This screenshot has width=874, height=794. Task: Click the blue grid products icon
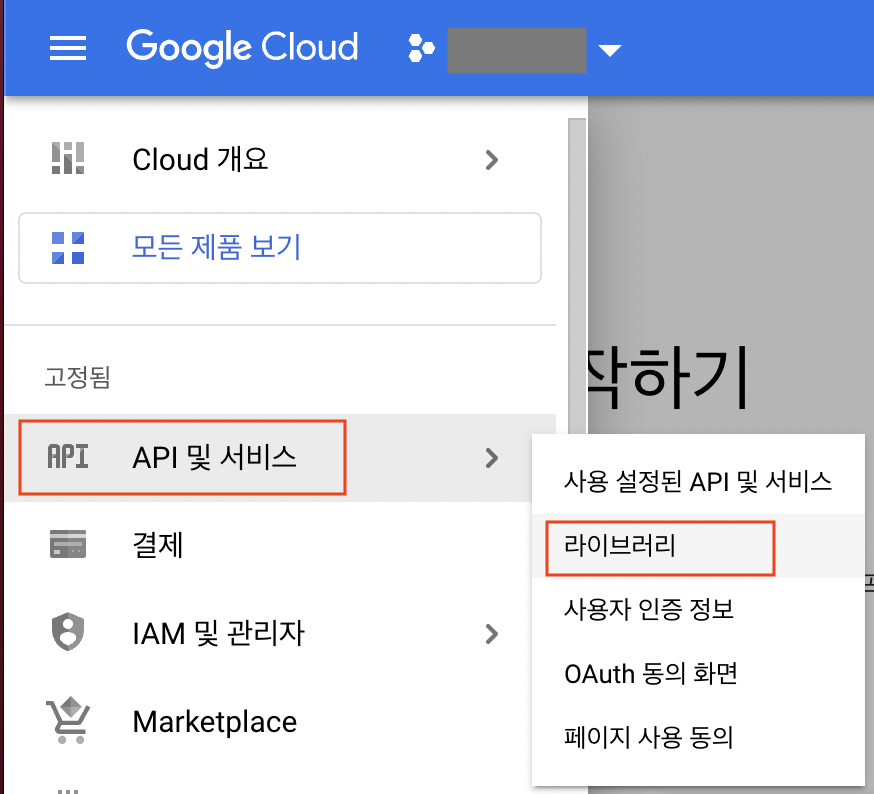coord(68,248)
